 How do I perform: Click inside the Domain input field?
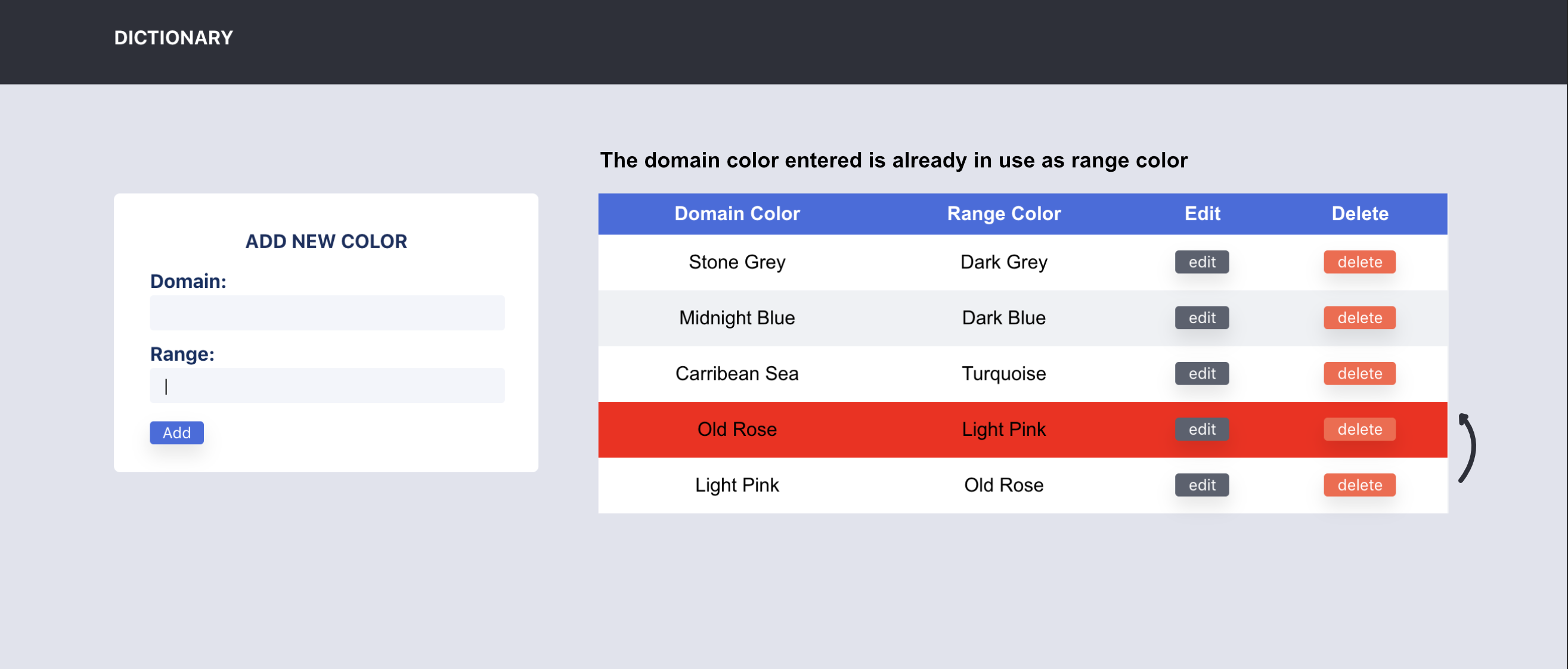click(x=327, y=312)
